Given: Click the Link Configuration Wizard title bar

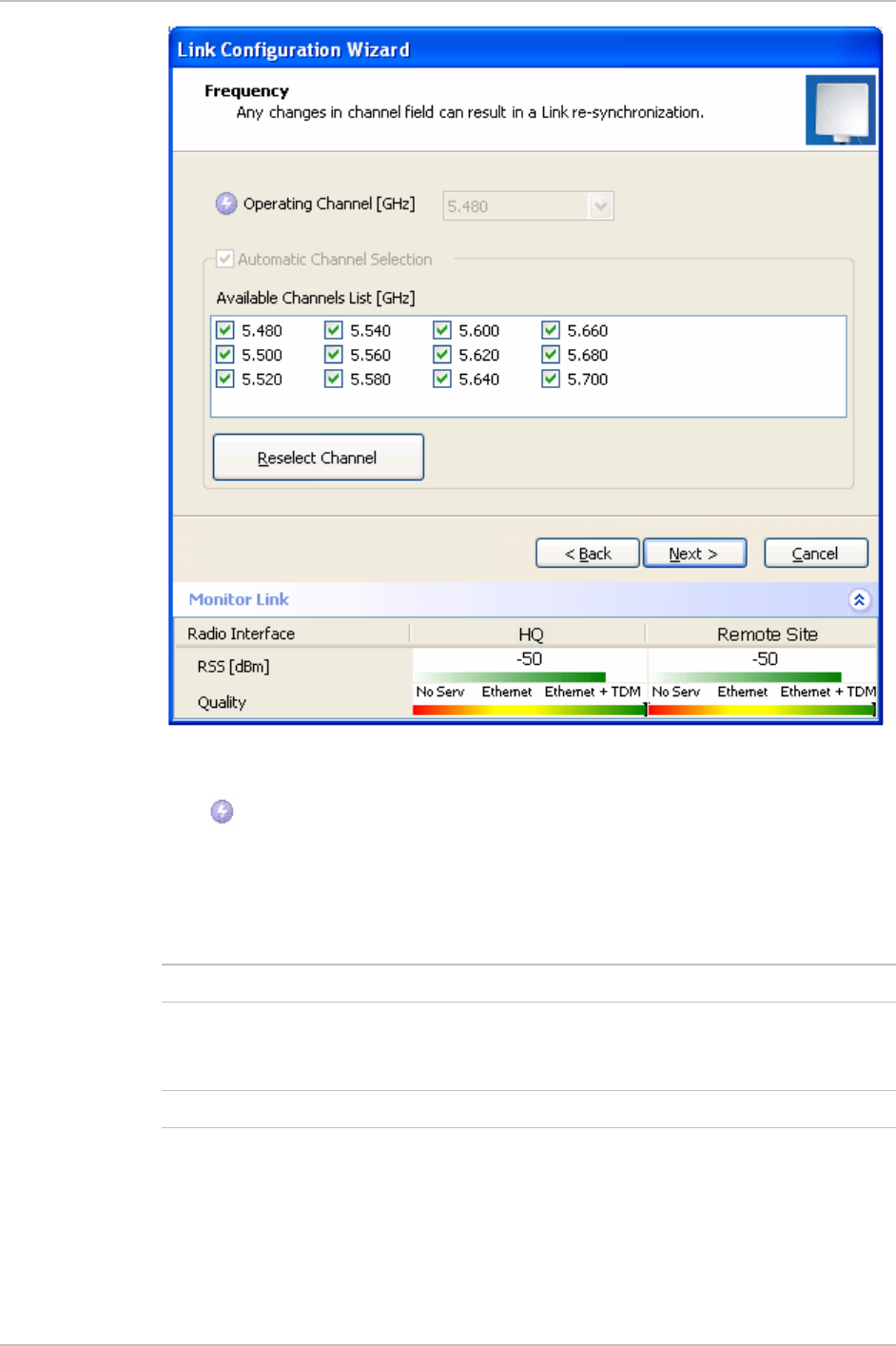Looking at the screenshot, I should pos(526,49).
